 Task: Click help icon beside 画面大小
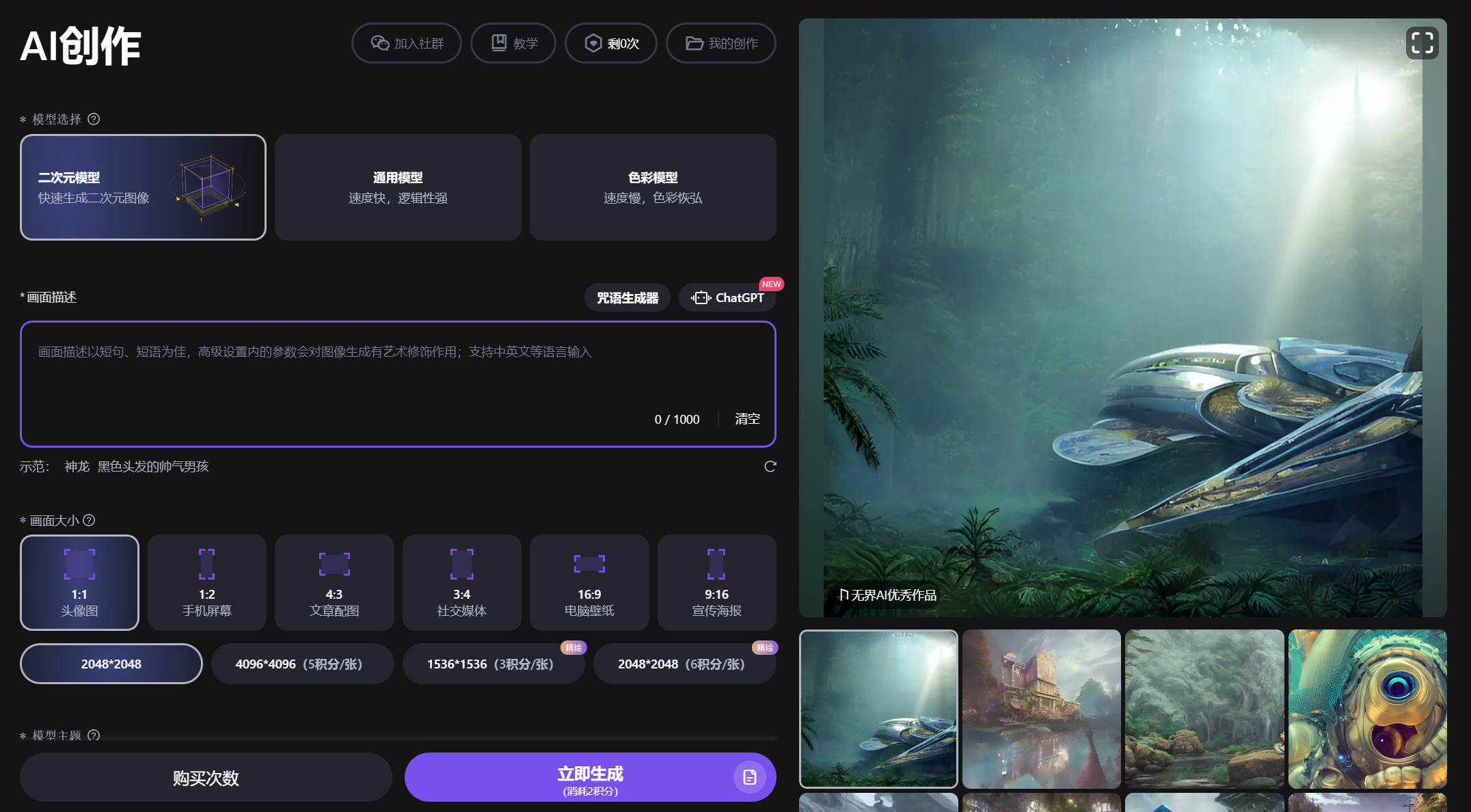tap(89, 520)
